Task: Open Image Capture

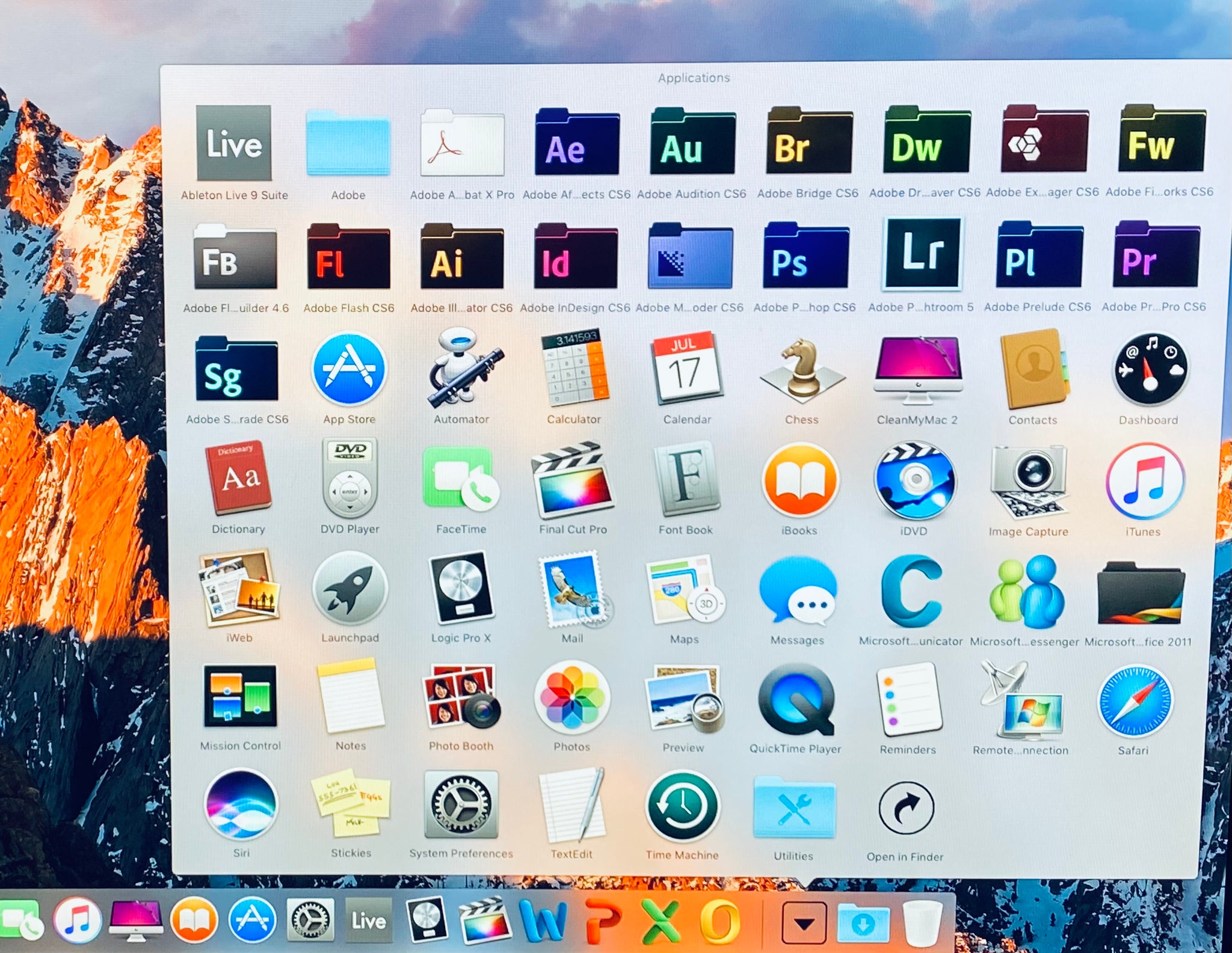Action: [1030, 482]
